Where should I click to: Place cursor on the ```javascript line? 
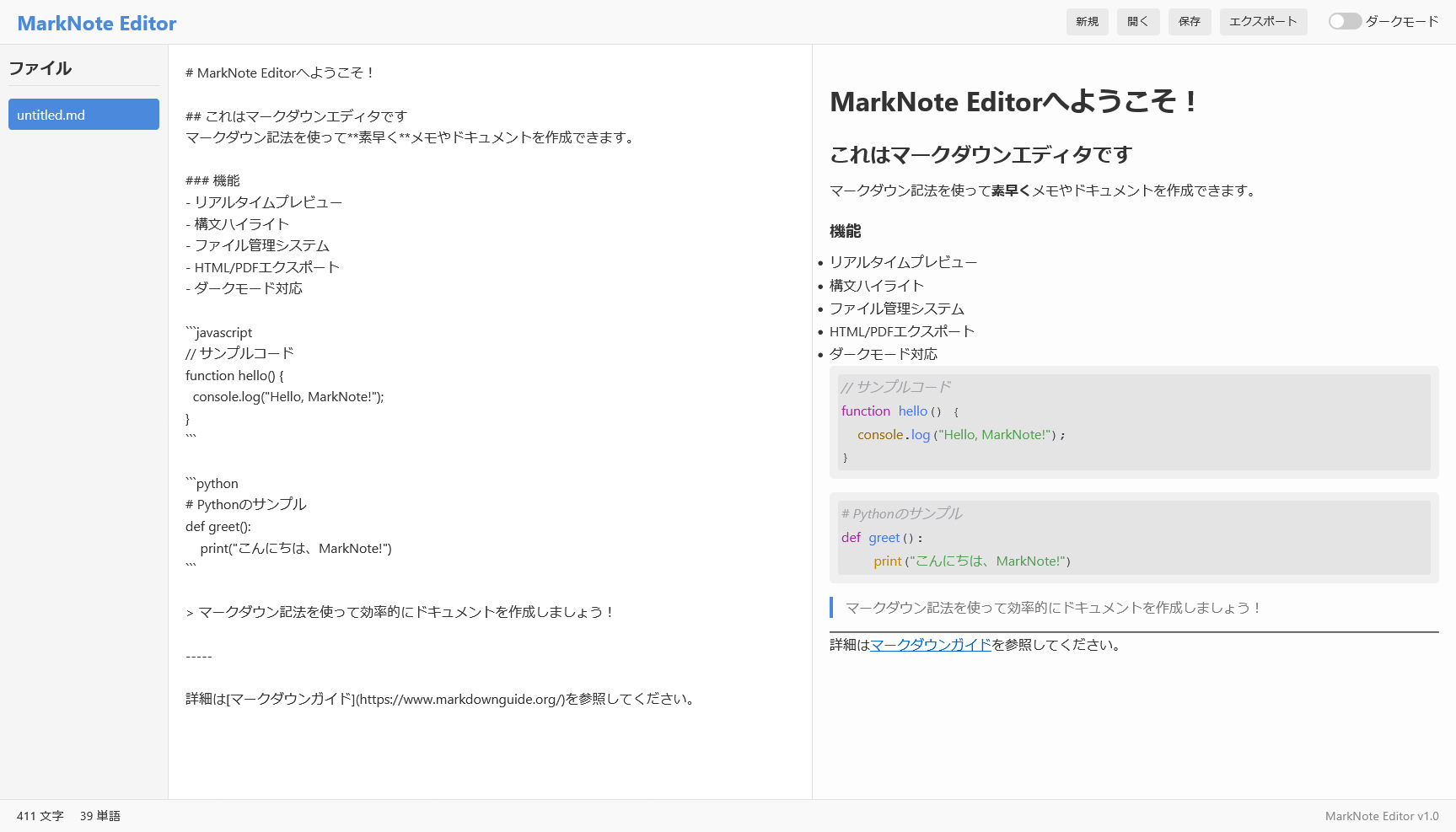point(219,332)
